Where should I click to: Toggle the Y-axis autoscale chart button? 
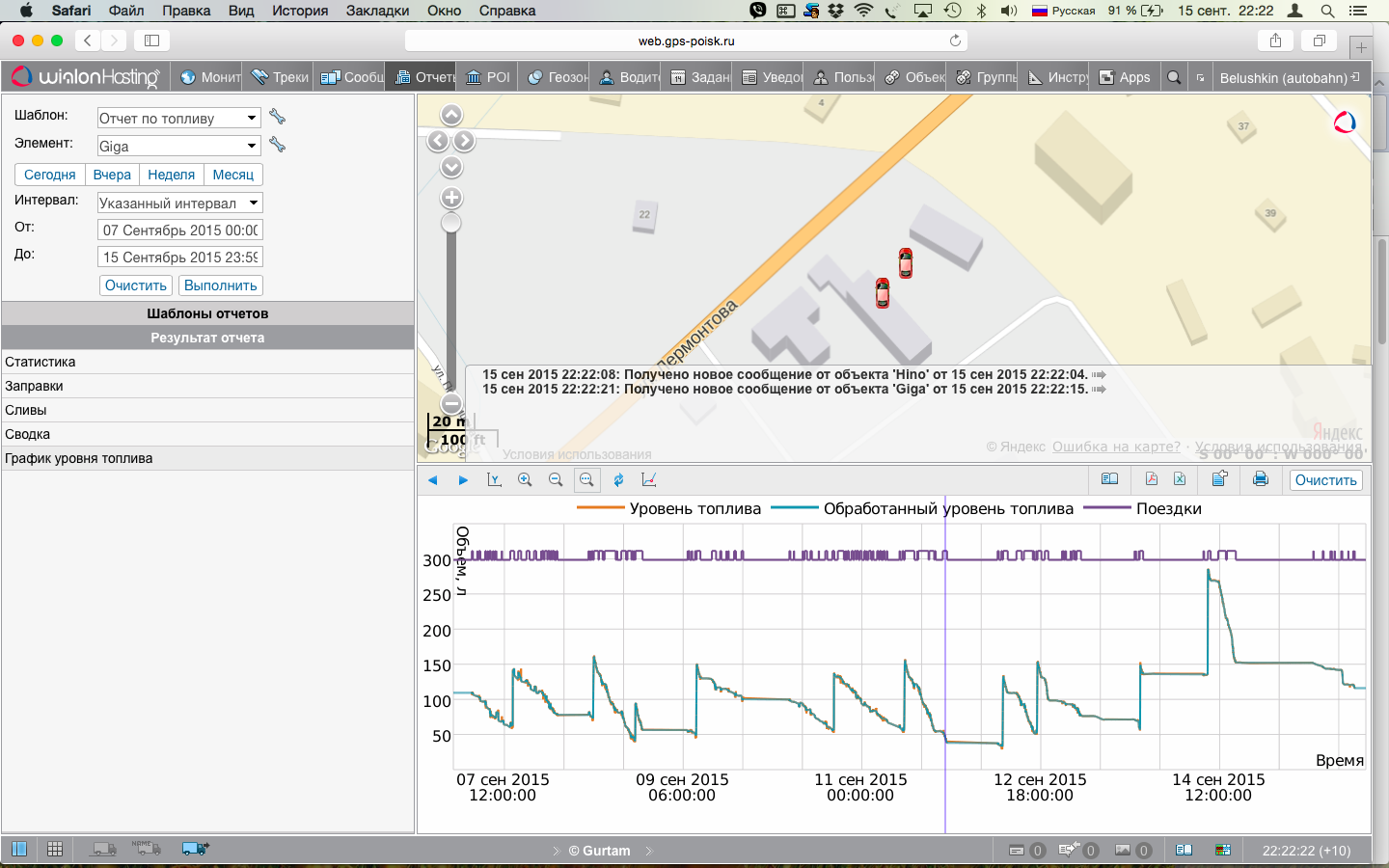coord(494,479)
